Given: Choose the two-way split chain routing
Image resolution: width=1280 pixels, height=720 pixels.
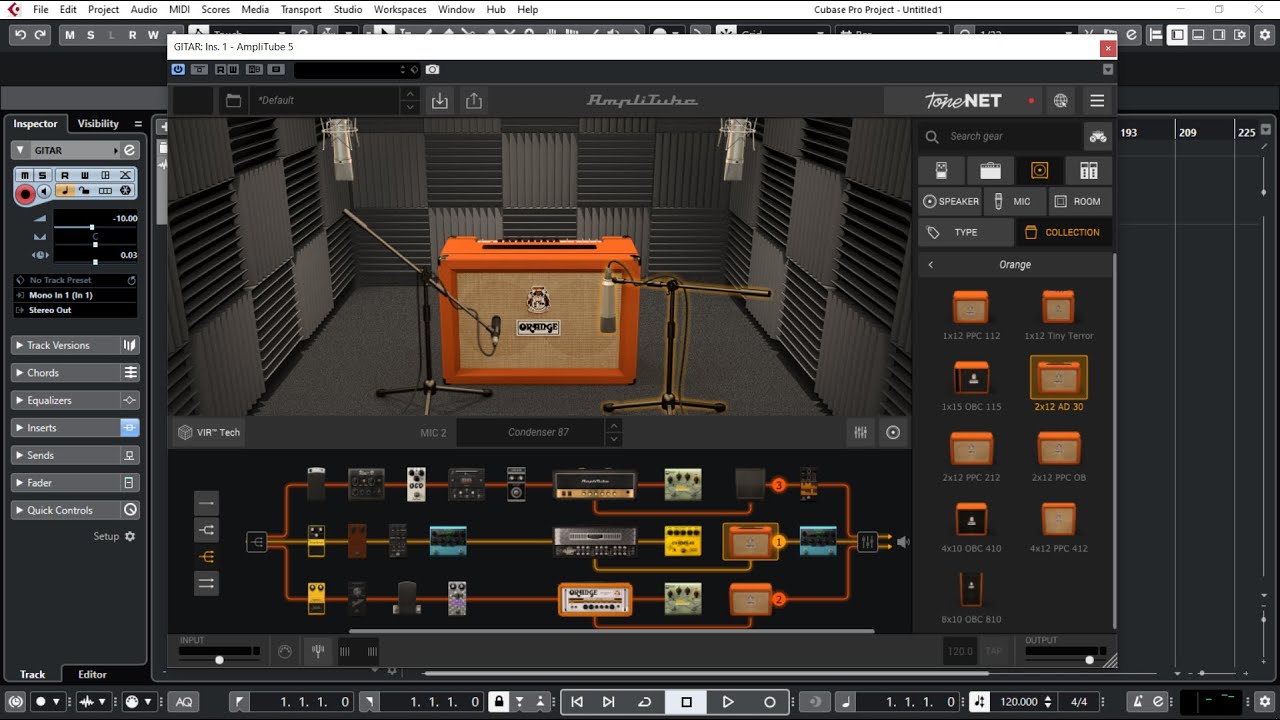Looking at the screenshot, I should [207, 529].
